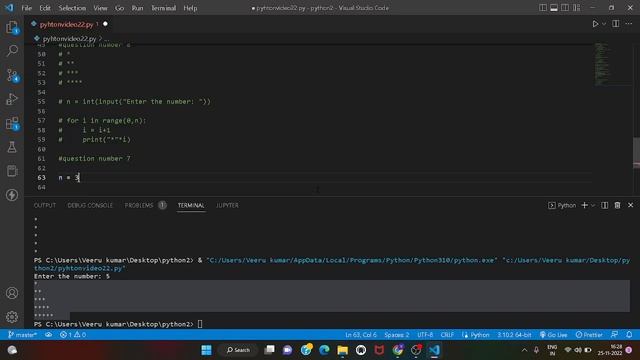Open the Accounts menu in activity bar
Viewport: 640px width, 360px height.
point(12,293)
